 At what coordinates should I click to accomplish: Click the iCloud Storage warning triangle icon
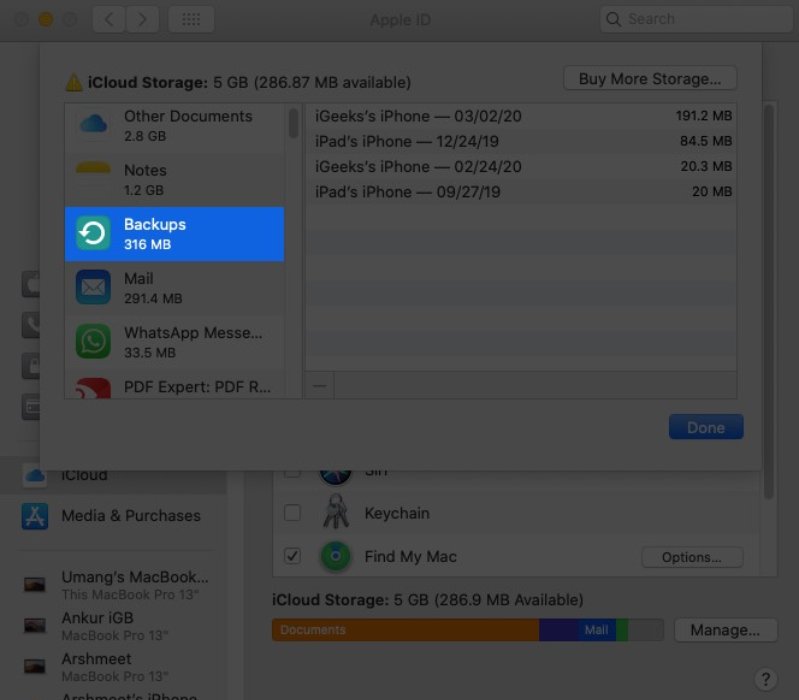pos(74,83)
